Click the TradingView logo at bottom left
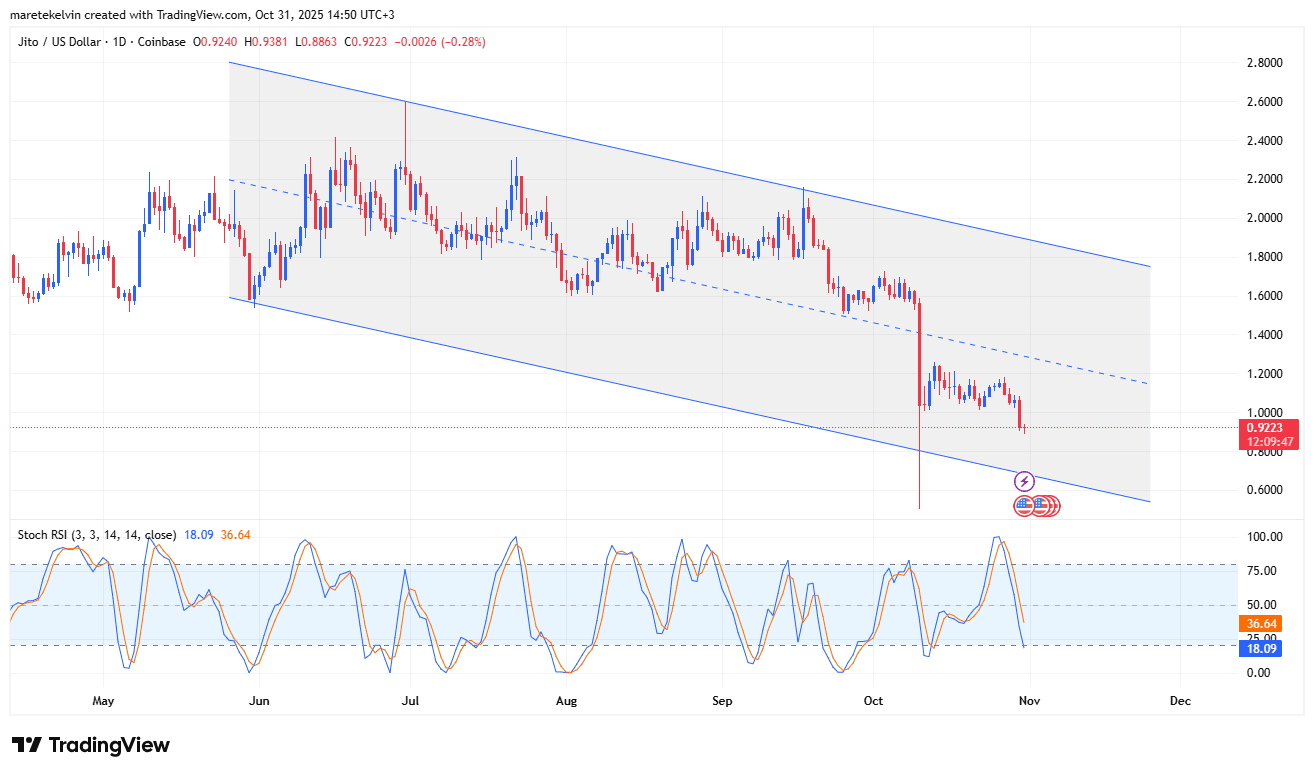Viewport: 1314px width, 775px height. pos(91,745)
